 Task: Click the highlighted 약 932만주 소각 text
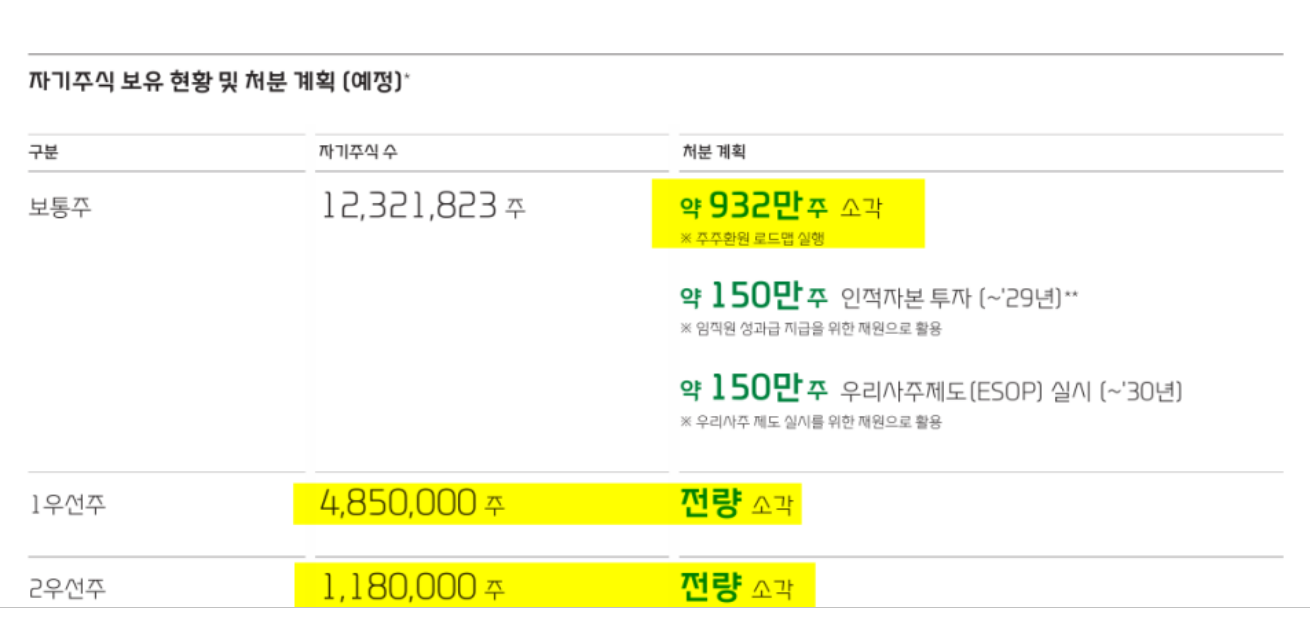point(782,208)
